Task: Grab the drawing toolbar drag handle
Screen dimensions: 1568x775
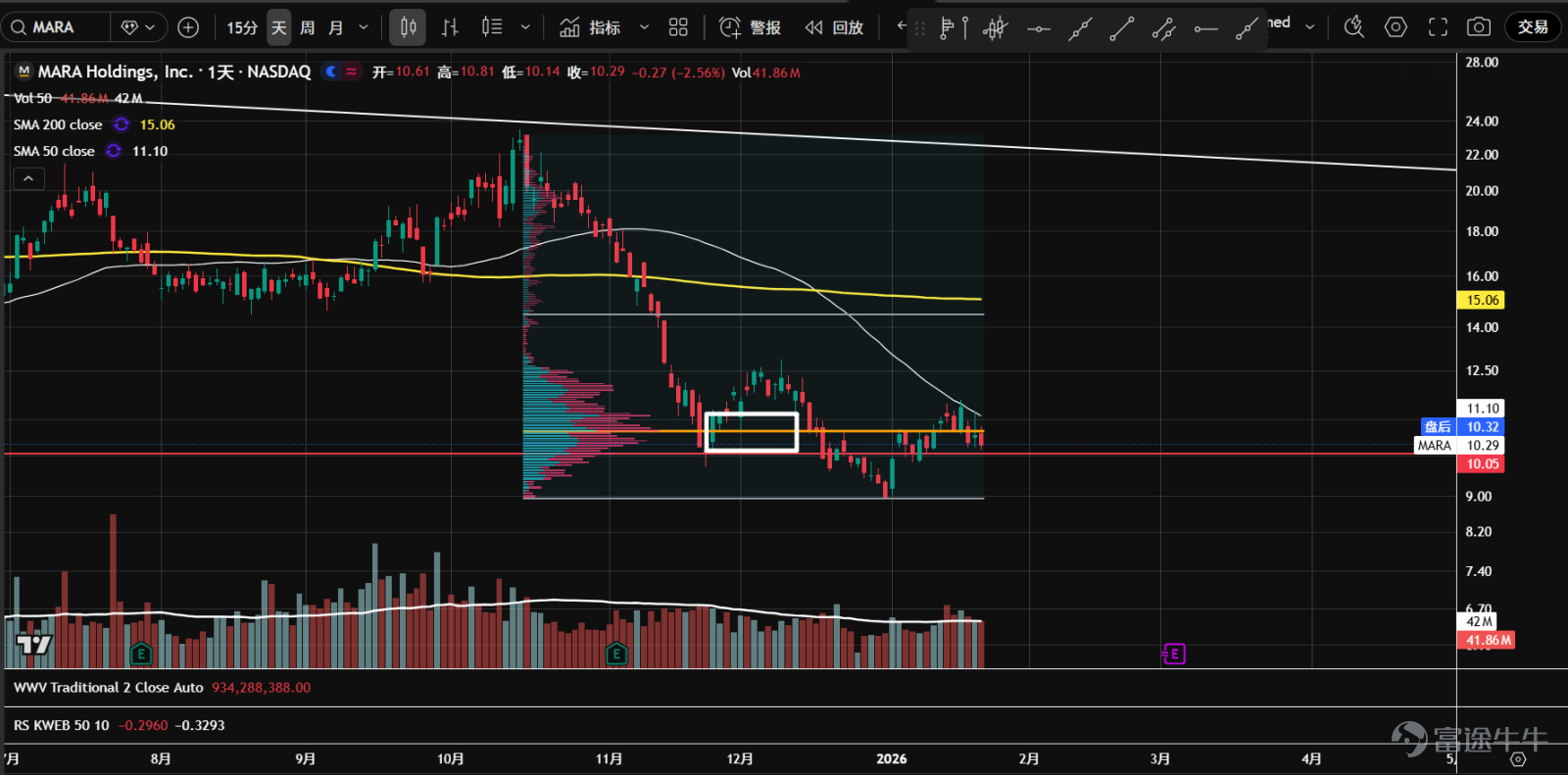Action: (919, 28)
